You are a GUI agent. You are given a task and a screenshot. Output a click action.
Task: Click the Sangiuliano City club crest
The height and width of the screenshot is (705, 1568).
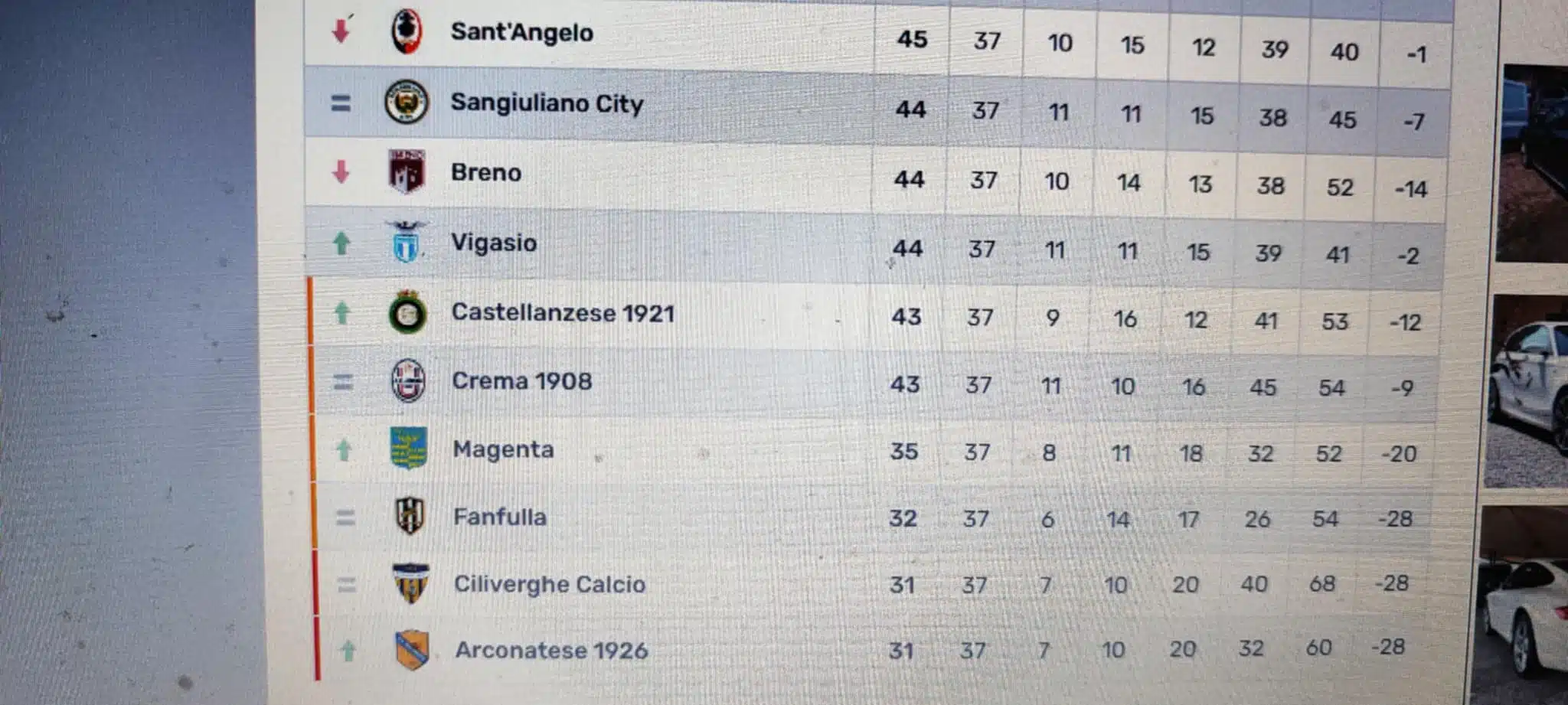406,103
